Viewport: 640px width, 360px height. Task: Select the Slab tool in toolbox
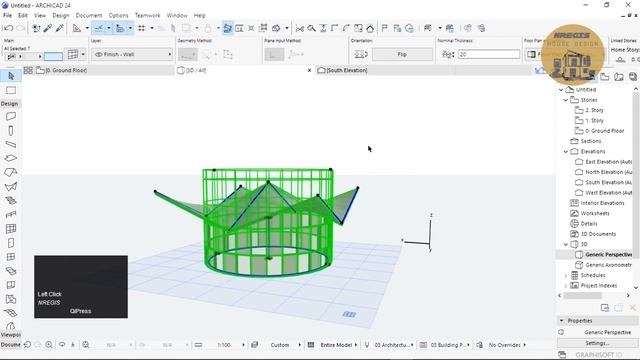click(x=11, y=158)
